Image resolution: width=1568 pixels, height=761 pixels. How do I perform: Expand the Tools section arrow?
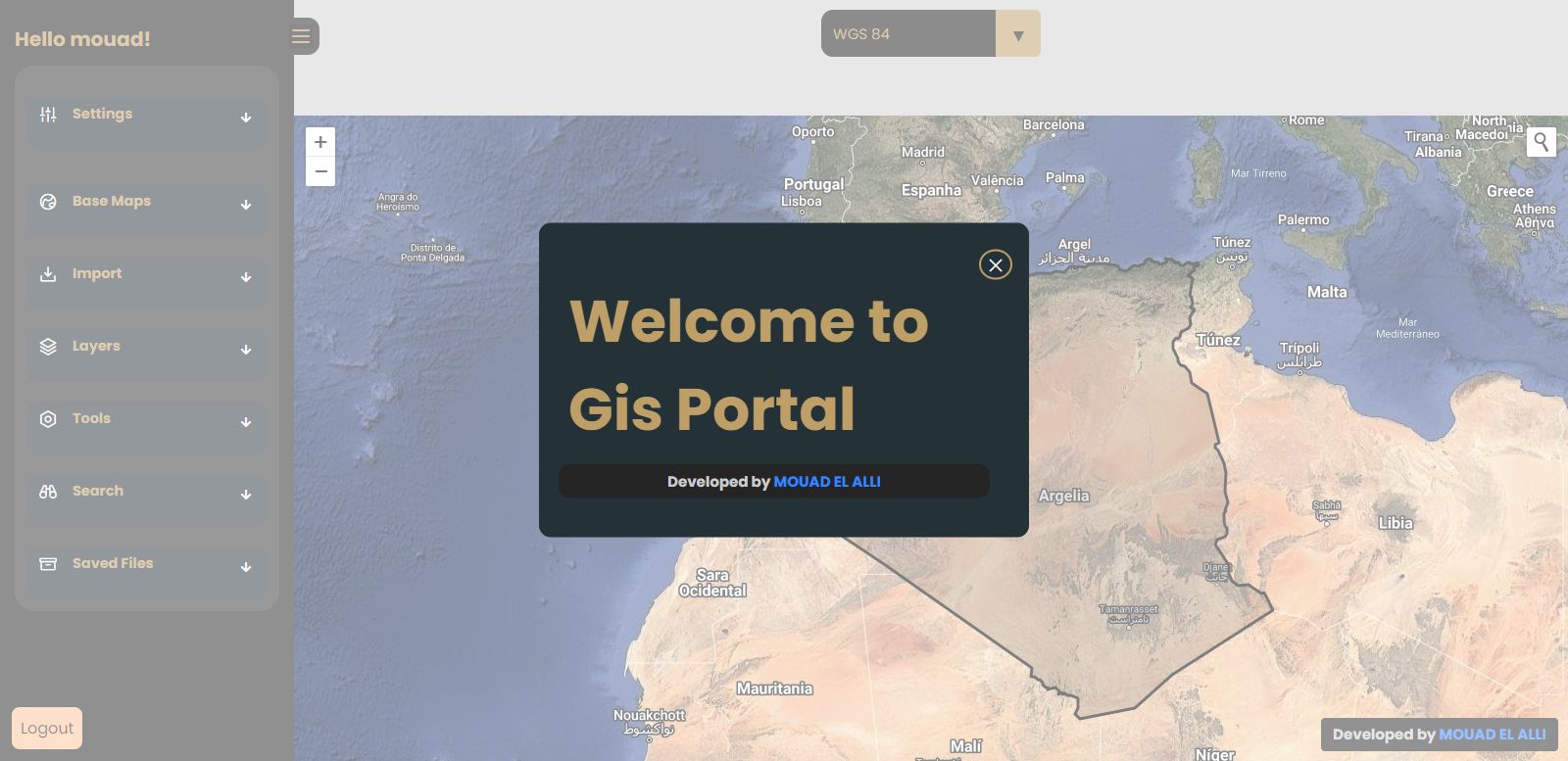click(246, 422)
